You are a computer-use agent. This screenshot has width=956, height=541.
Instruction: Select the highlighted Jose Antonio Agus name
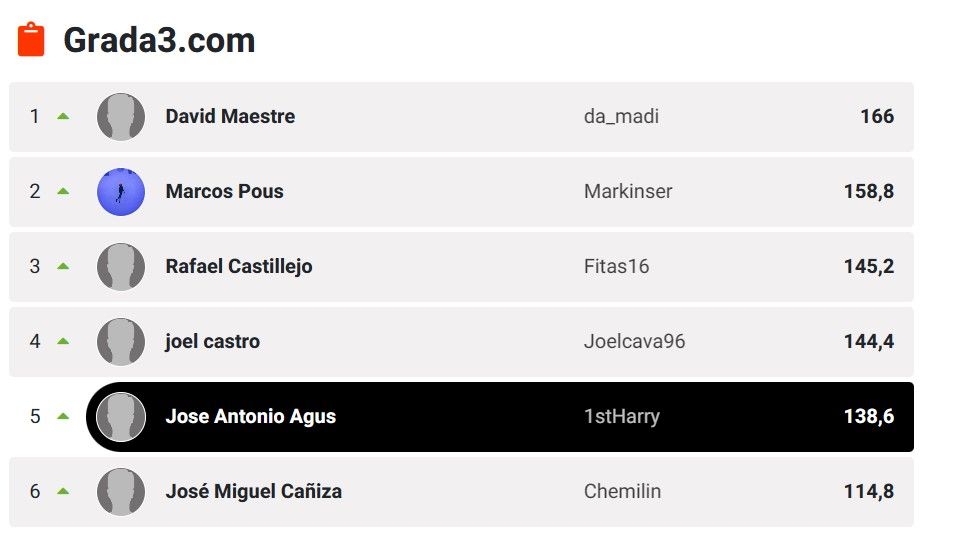(250, 417)
